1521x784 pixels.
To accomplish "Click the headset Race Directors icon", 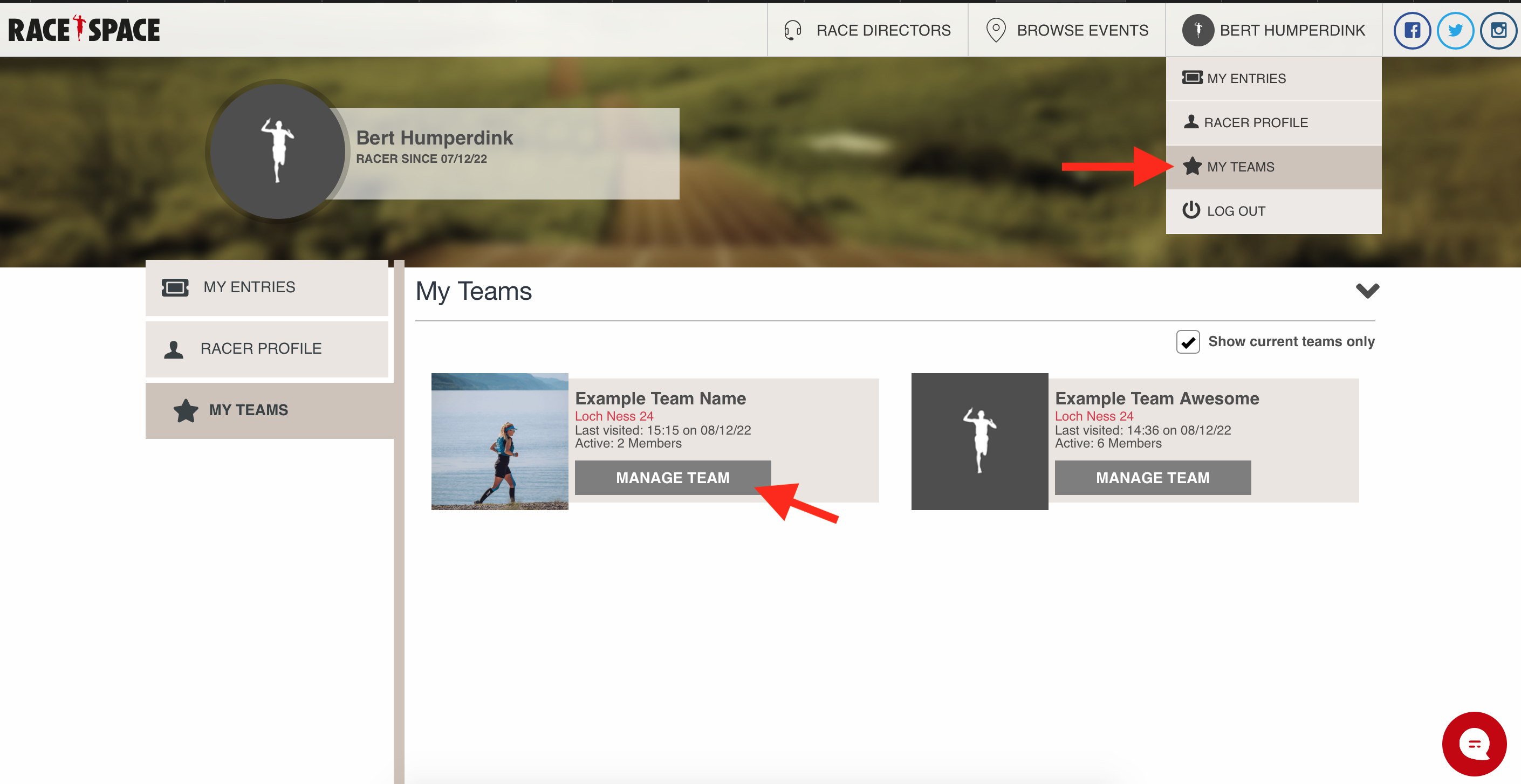I will 792,30.
